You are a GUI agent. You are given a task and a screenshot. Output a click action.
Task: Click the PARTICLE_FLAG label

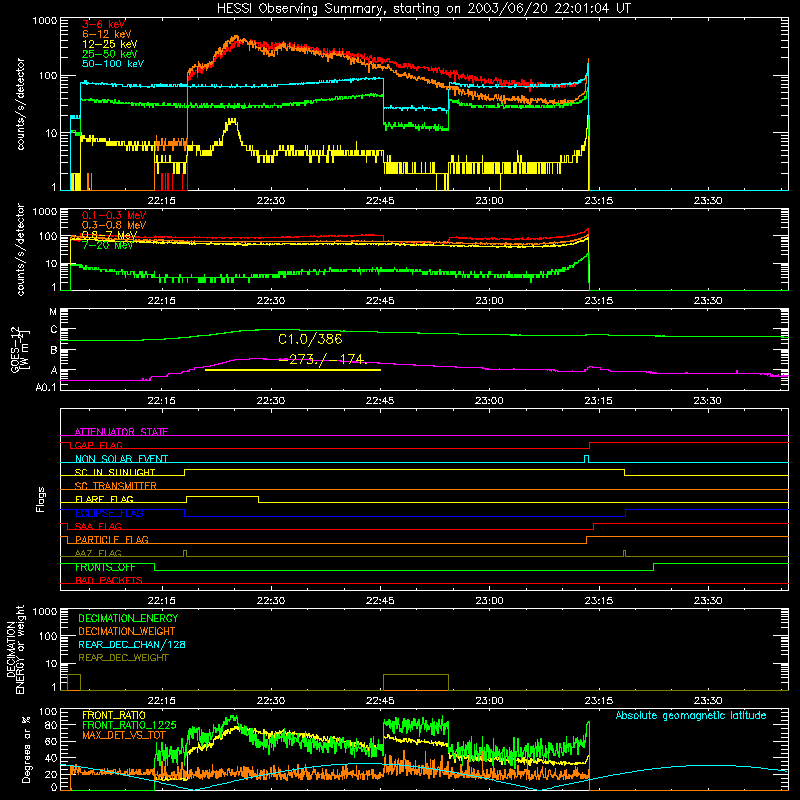click(x=112, y=539)
